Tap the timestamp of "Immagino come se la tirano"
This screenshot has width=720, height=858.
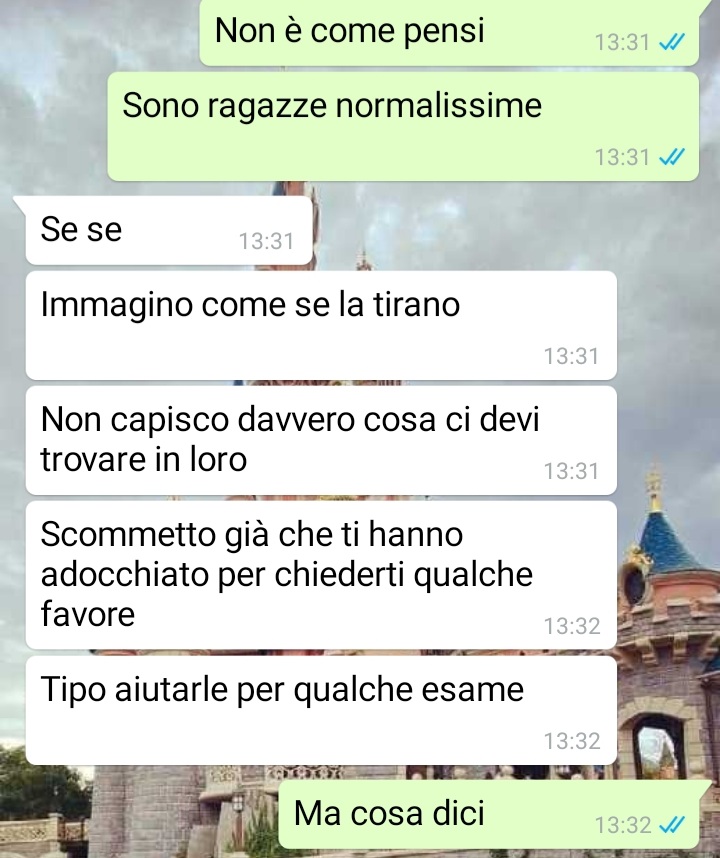click(571, 356)
